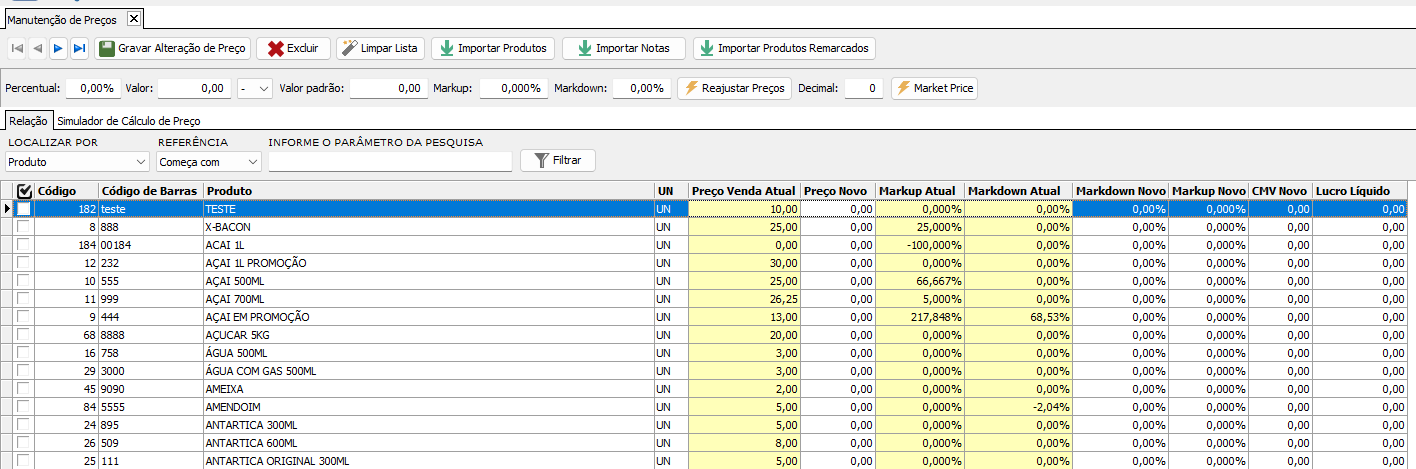Check the box for X-BACON row
Screen dimensions: 1416x469
[x=24, y=227]
